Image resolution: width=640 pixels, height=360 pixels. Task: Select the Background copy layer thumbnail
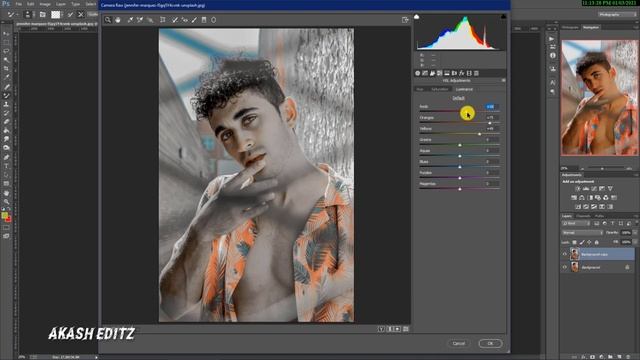point(574,254)
